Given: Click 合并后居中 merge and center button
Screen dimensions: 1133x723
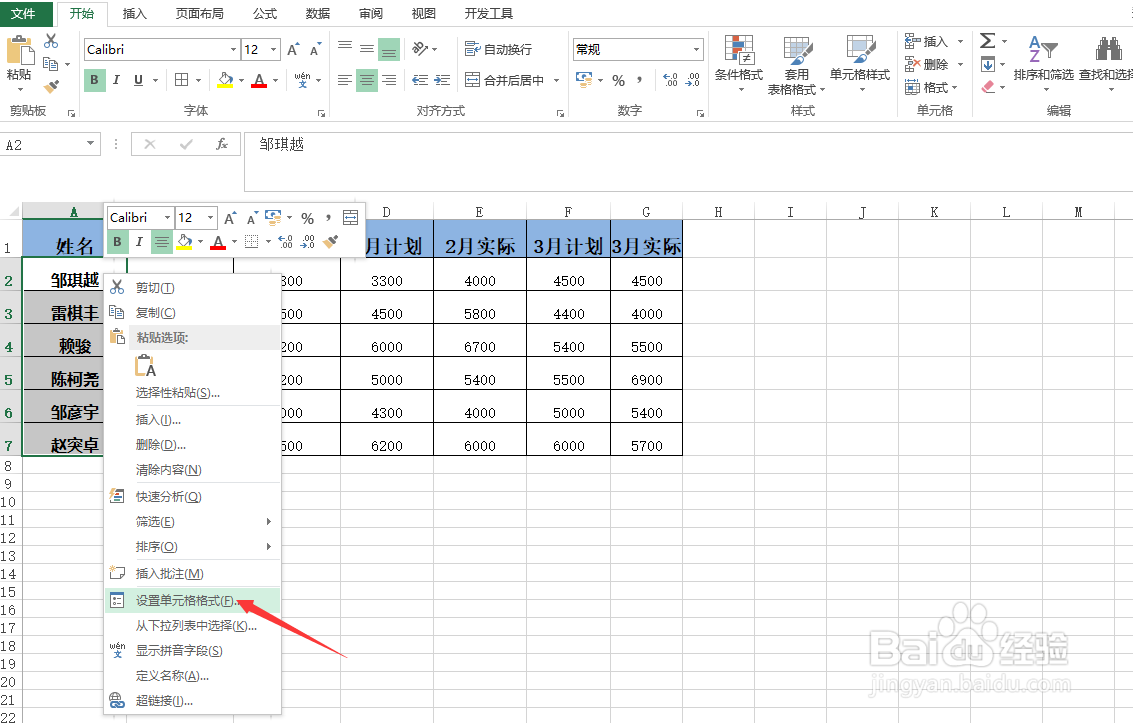Looking at the screenshot, I should pyautogui.click(x=505, y=80).
